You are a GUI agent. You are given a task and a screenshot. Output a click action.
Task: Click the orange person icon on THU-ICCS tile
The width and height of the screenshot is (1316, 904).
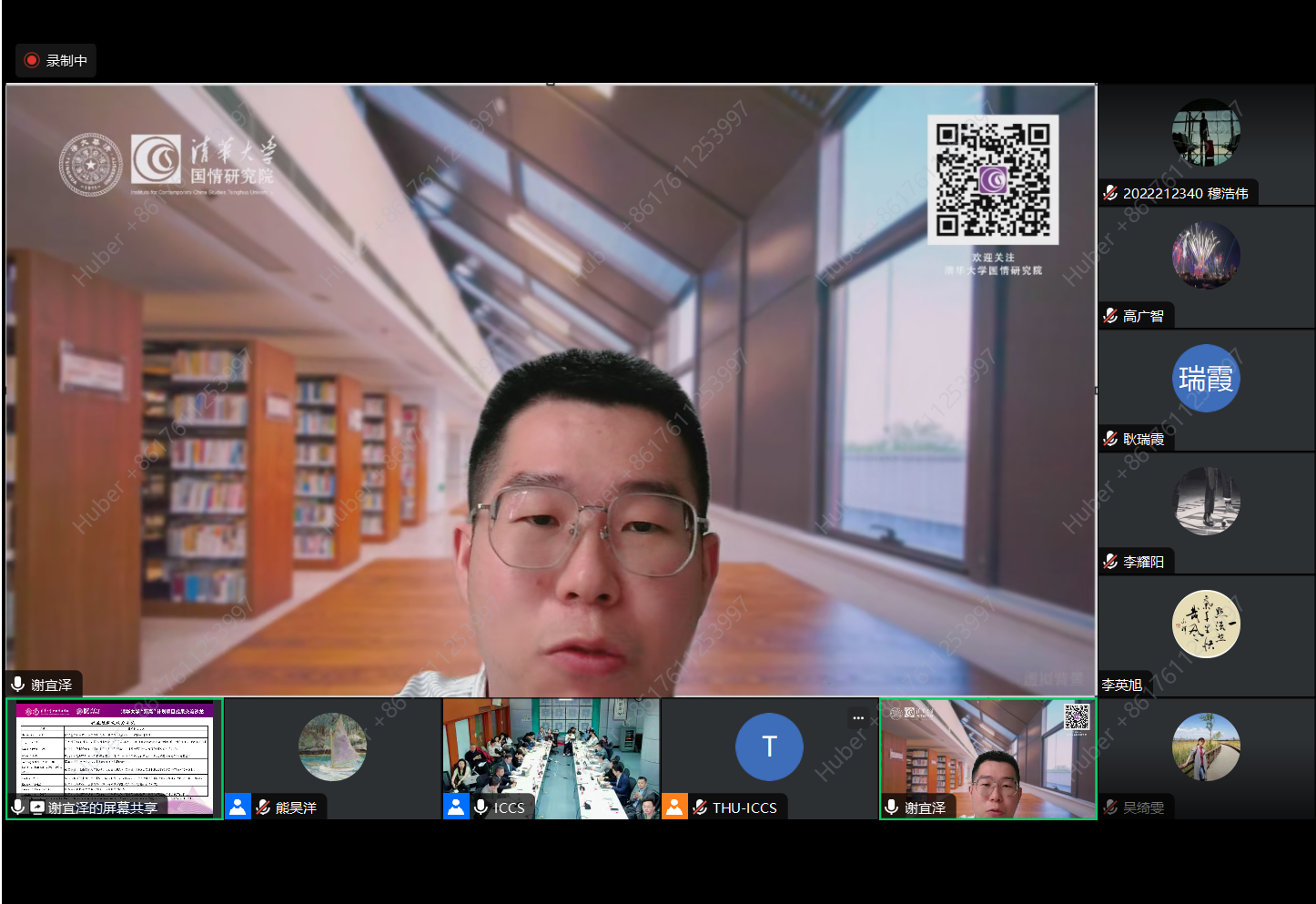point(674,807)
